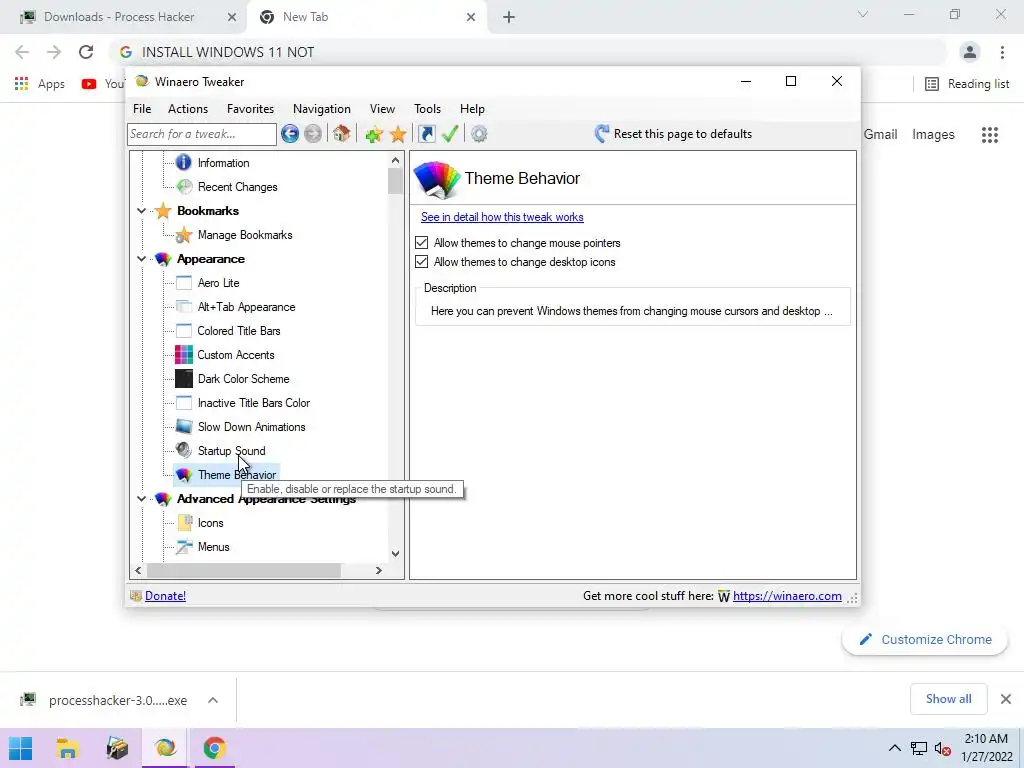Collapse the Appearance tree node

tap(142, 259)
